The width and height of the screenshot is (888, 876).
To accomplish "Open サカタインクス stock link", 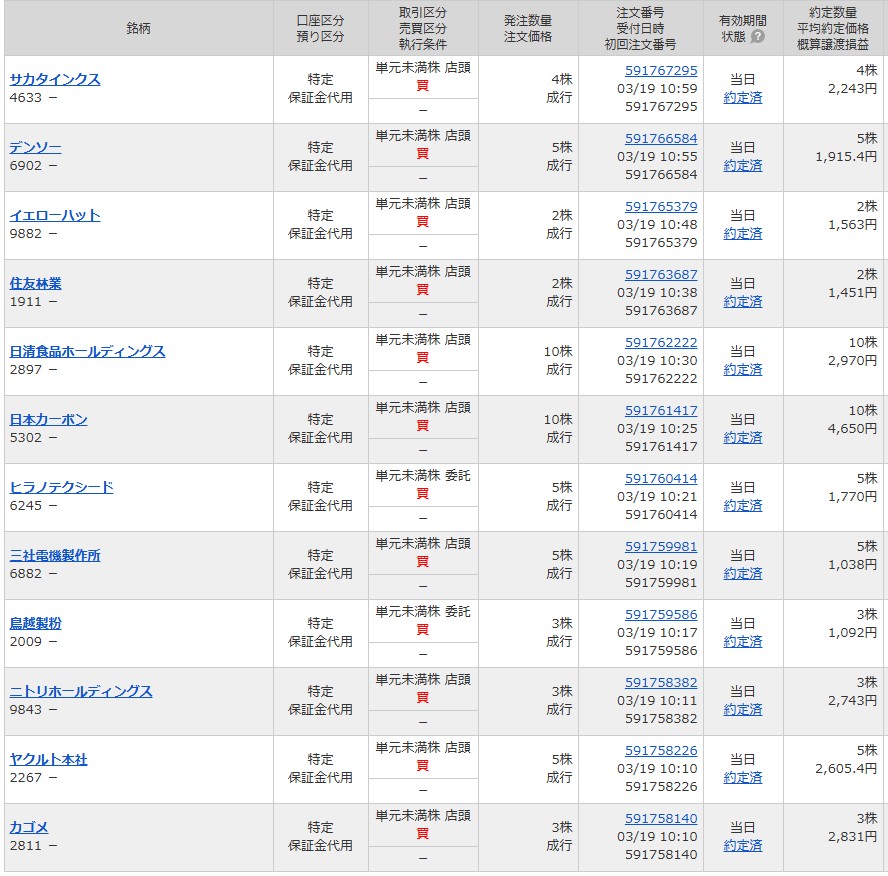I will tap(55, 80).
